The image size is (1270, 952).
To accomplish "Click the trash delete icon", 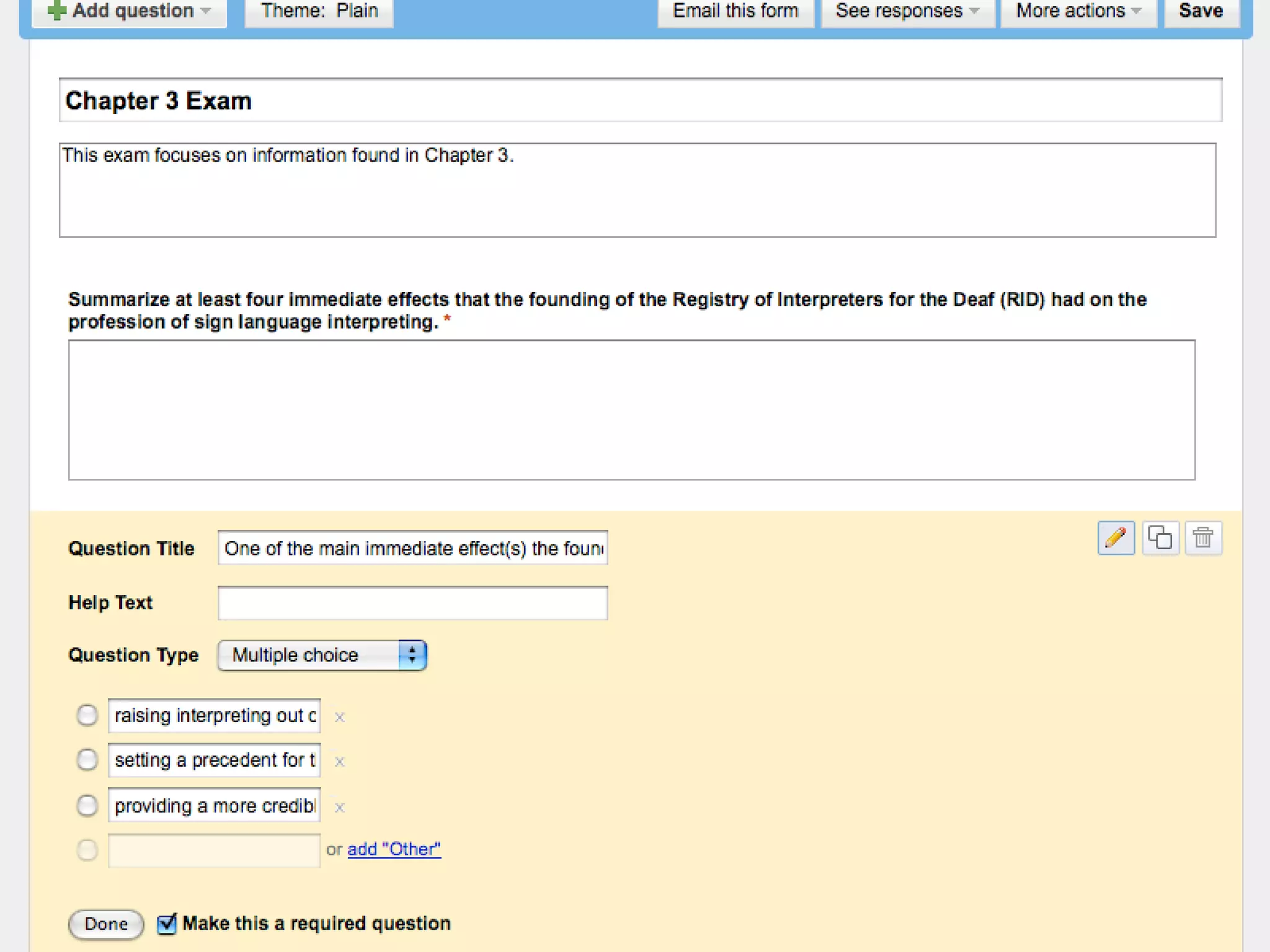I will 1203,537.
